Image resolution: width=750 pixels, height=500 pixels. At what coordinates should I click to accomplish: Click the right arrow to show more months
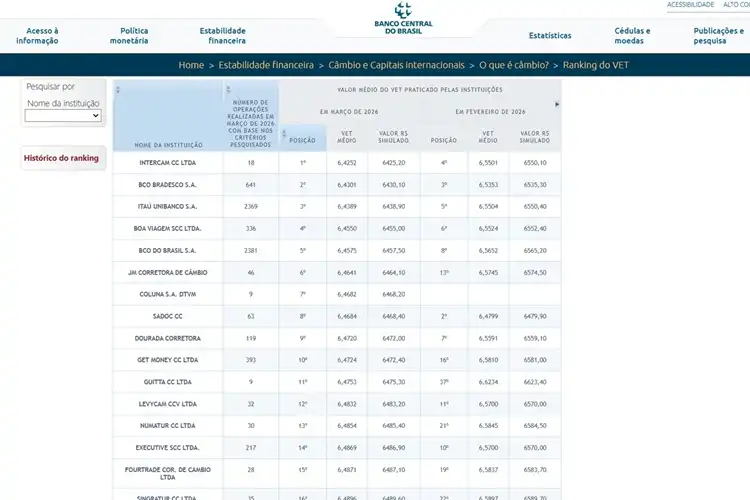click(557, 104)
